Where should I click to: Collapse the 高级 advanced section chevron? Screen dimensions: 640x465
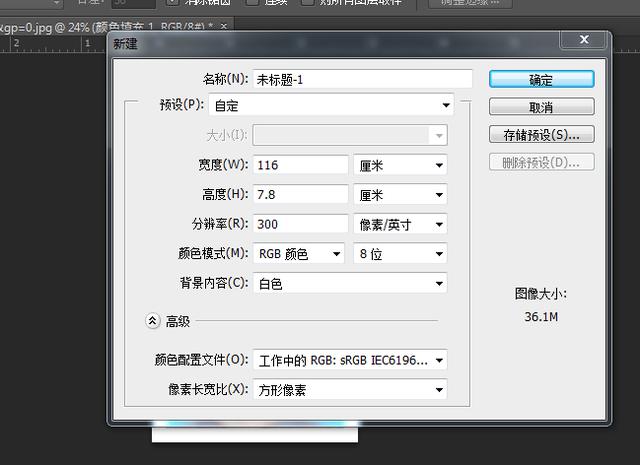coord(152,321)
